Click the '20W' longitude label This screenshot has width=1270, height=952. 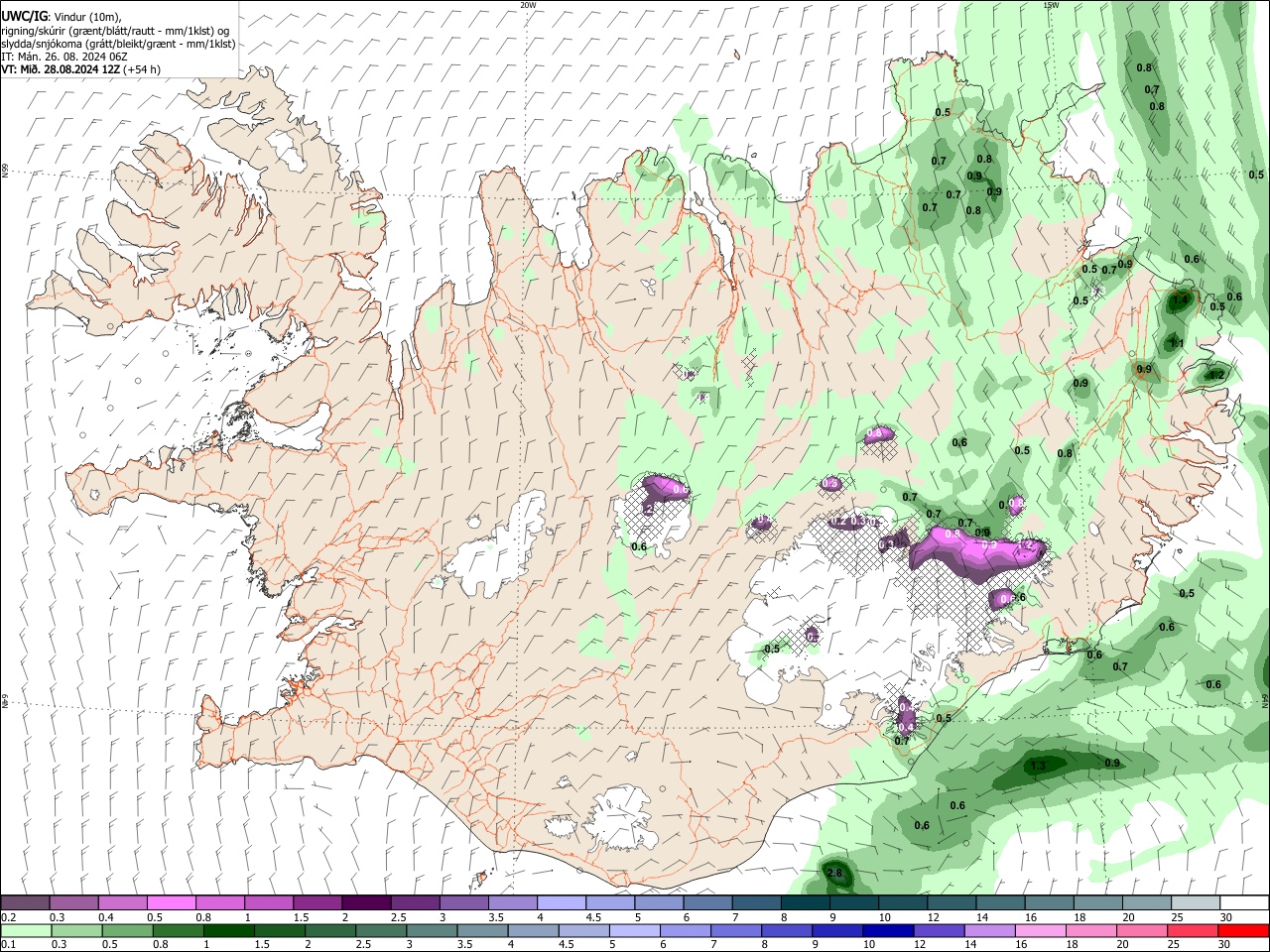pyautogui.click(x=528, y=5)
